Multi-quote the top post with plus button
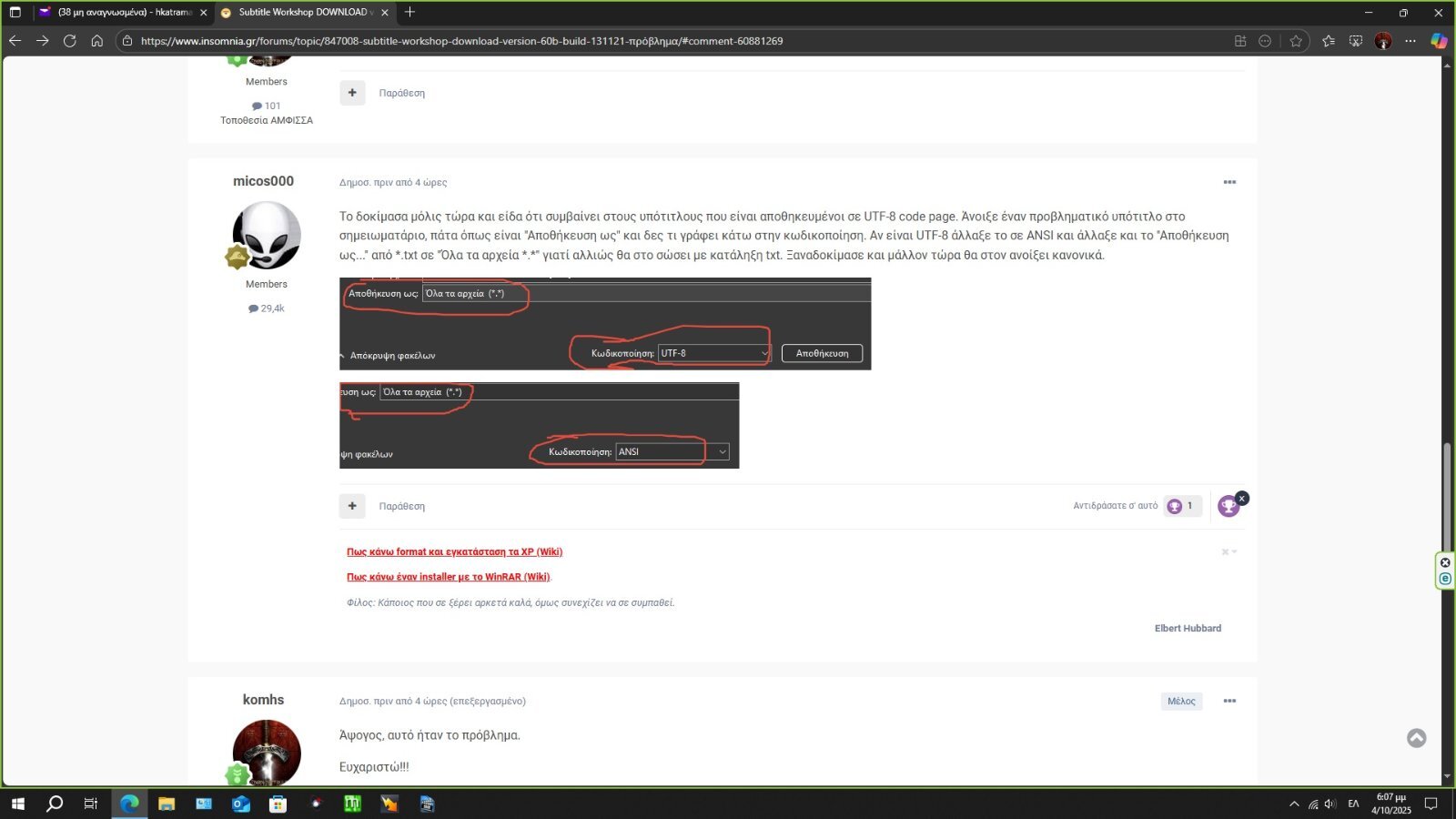 pos(352,93)
